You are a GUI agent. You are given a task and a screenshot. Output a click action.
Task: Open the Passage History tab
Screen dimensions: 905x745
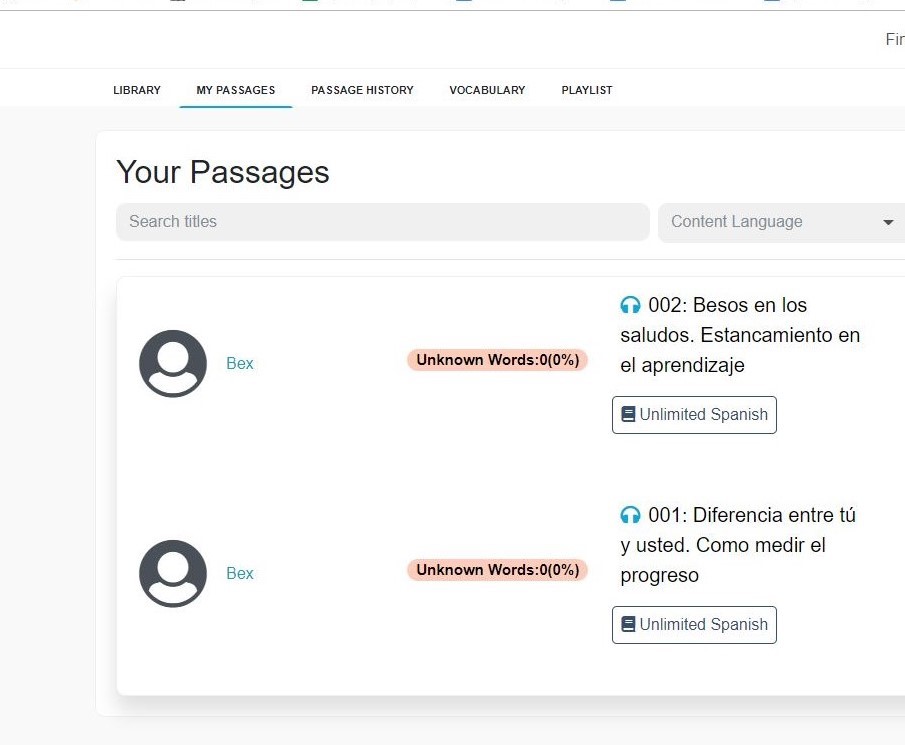click(362, 90)
